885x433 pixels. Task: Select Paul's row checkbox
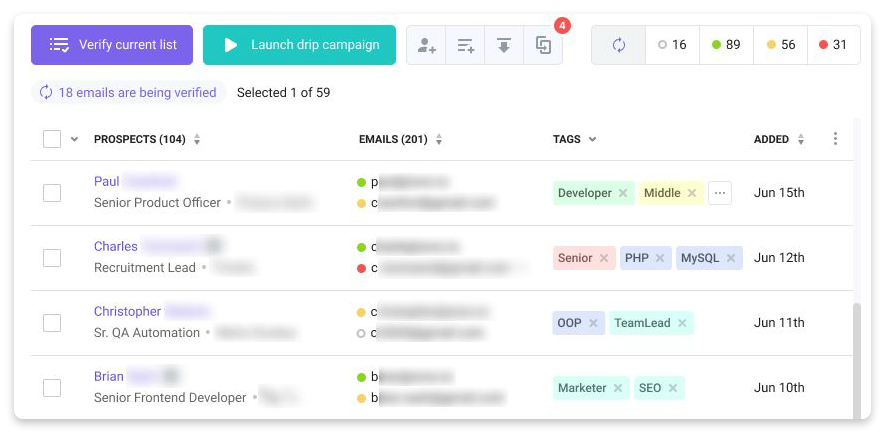pyautogui.click(x=52, y=193)
